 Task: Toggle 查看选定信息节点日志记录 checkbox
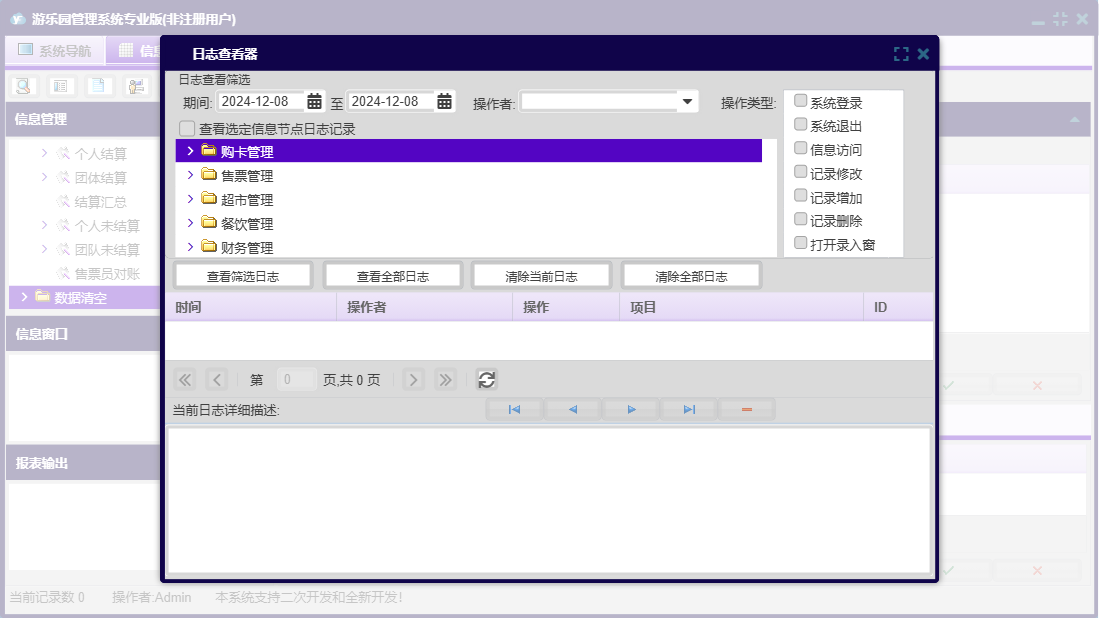coord(187,129)
